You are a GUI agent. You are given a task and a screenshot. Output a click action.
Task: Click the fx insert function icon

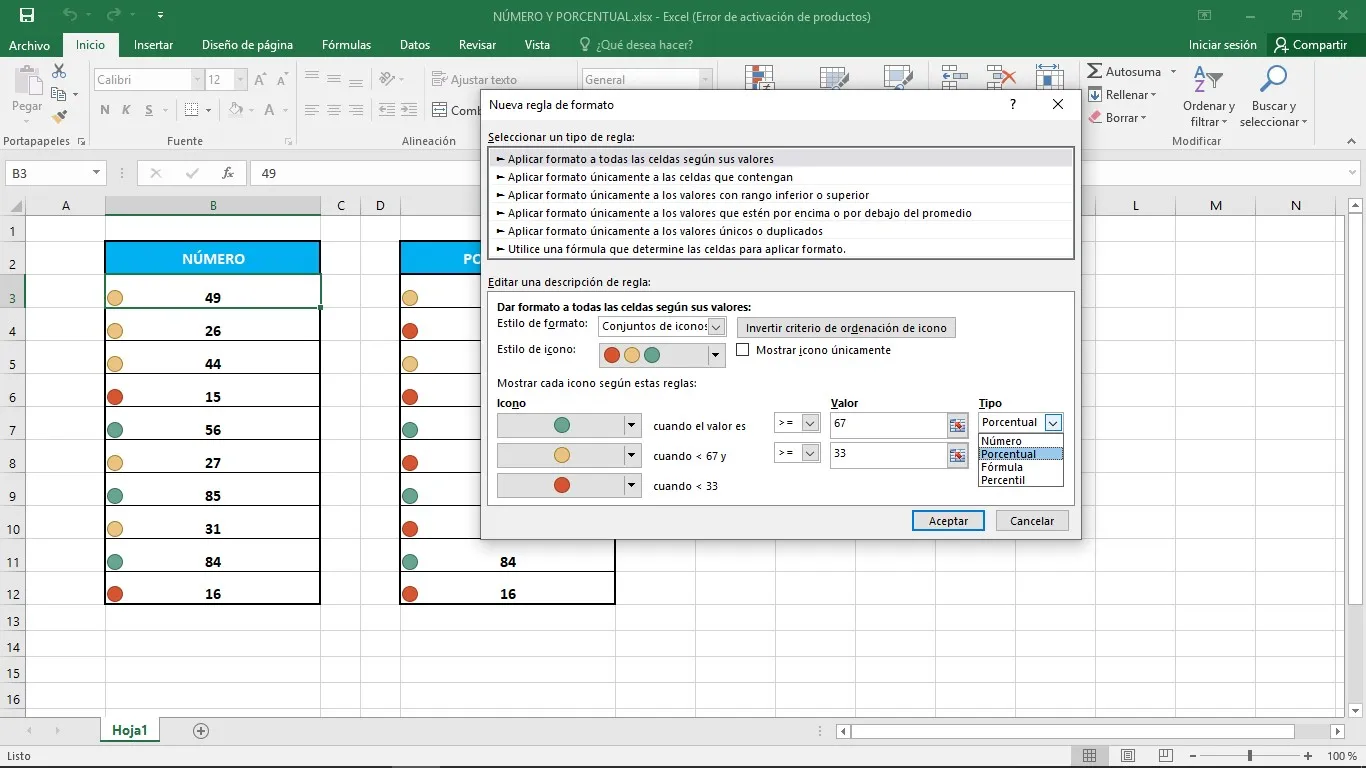tap(228, 173)
